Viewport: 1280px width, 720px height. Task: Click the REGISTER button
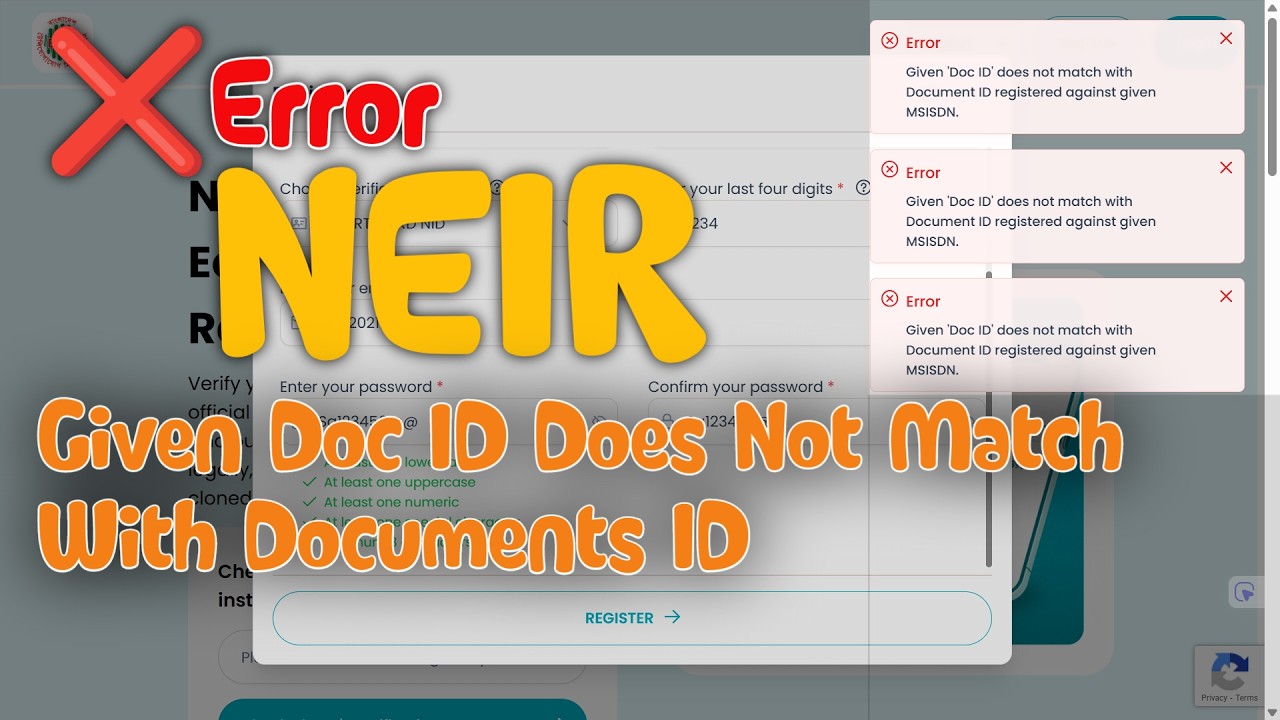tap(632, 618)
